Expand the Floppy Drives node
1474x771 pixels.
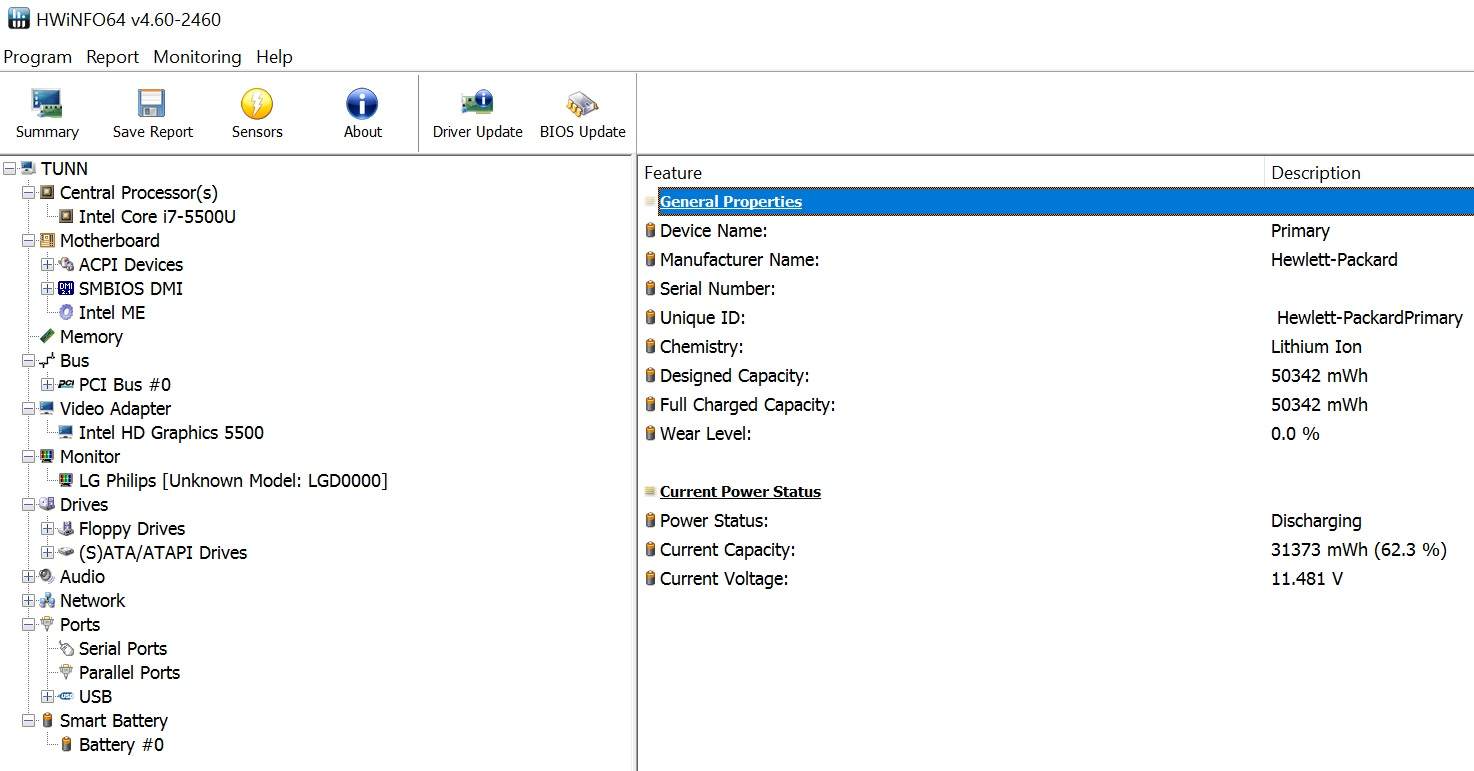coord(47,528)
